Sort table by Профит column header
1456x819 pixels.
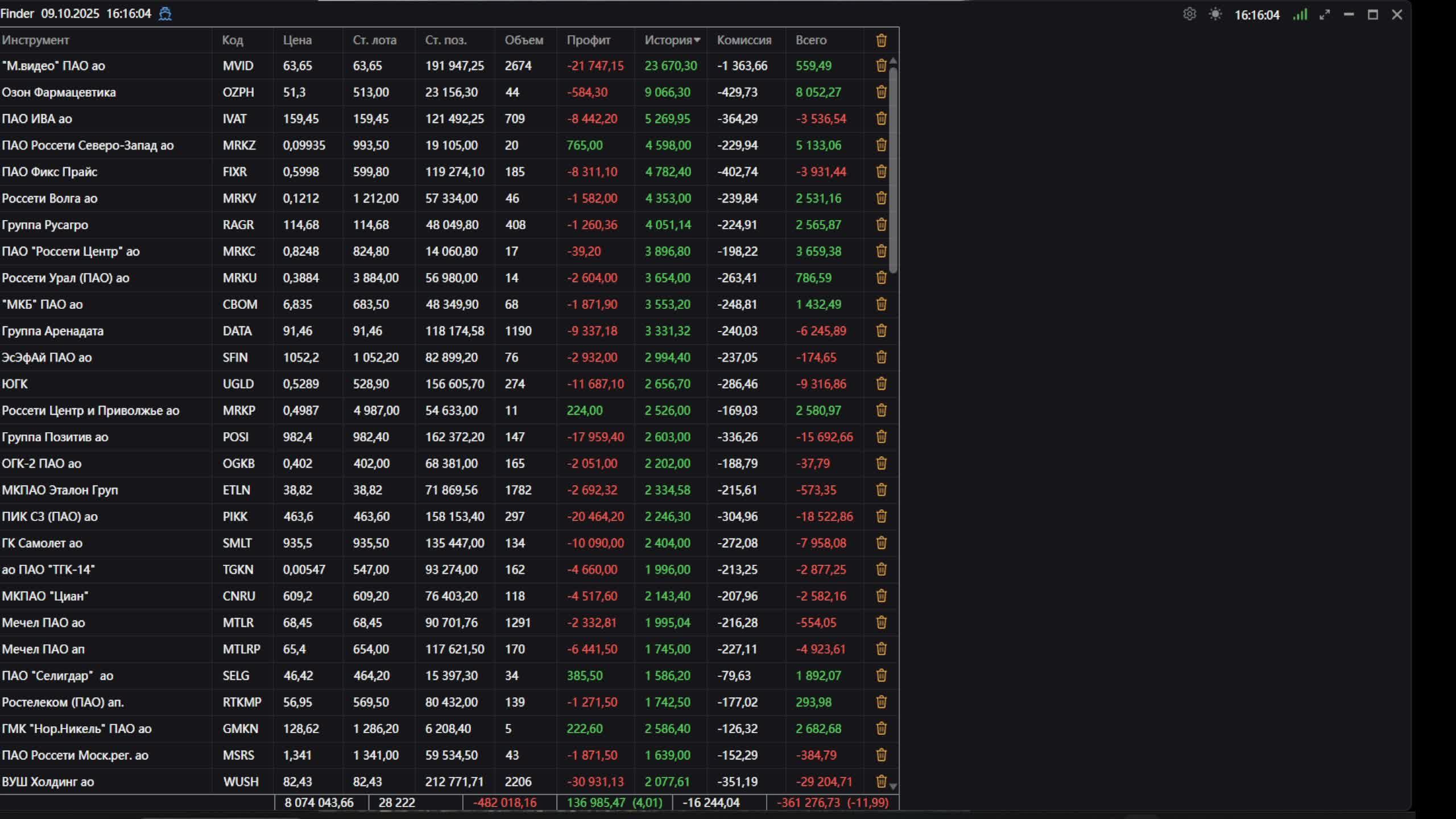[588, 40]
